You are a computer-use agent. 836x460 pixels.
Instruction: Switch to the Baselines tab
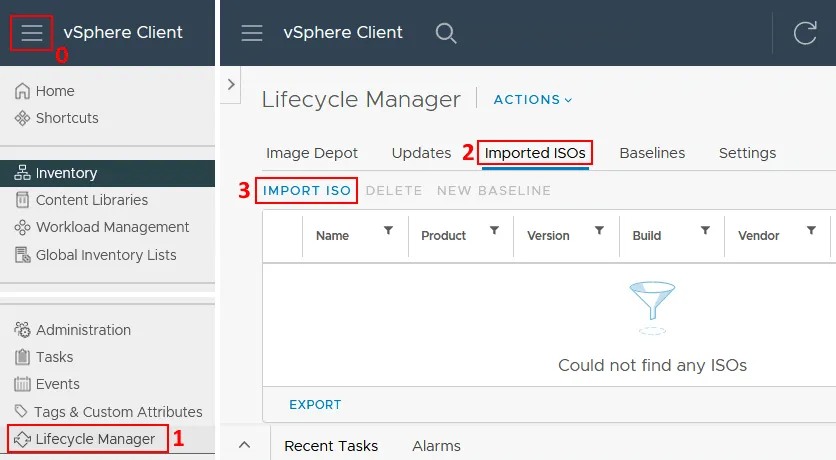click(x=652, y=153)
